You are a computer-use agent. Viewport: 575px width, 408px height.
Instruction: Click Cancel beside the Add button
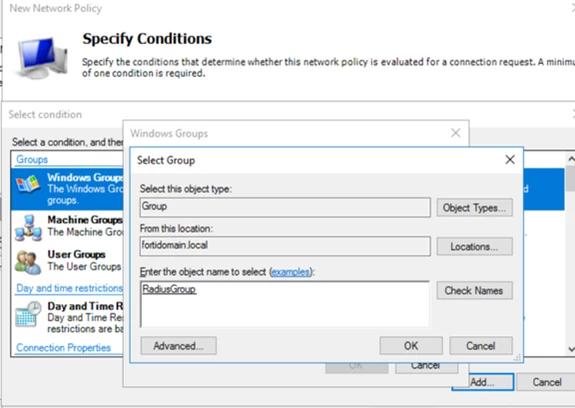pos(546,382)
